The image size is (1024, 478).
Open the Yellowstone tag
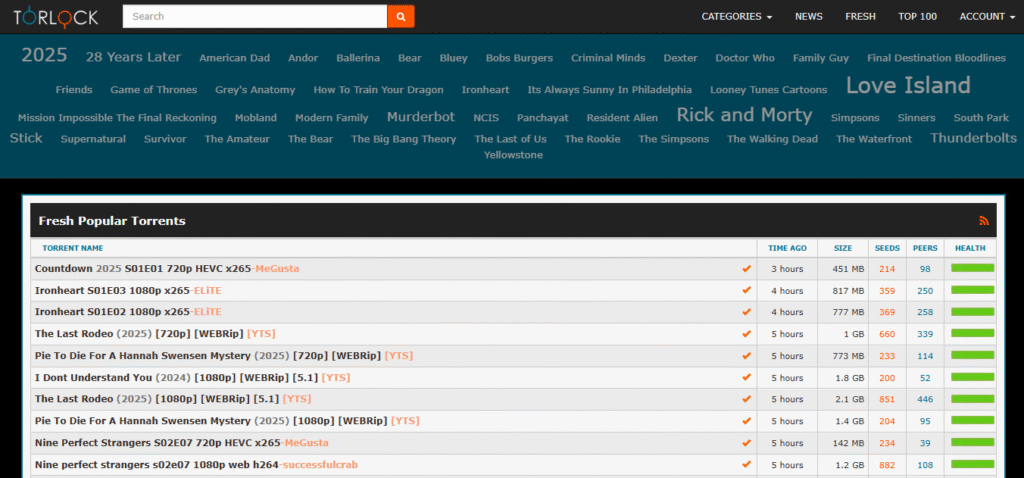[513, 155]
